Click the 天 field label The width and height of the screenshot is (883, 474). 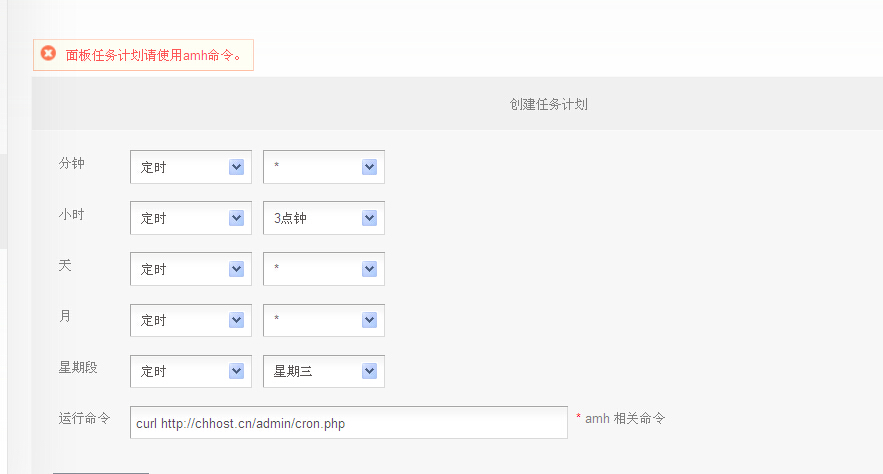[x=65, y=265]
